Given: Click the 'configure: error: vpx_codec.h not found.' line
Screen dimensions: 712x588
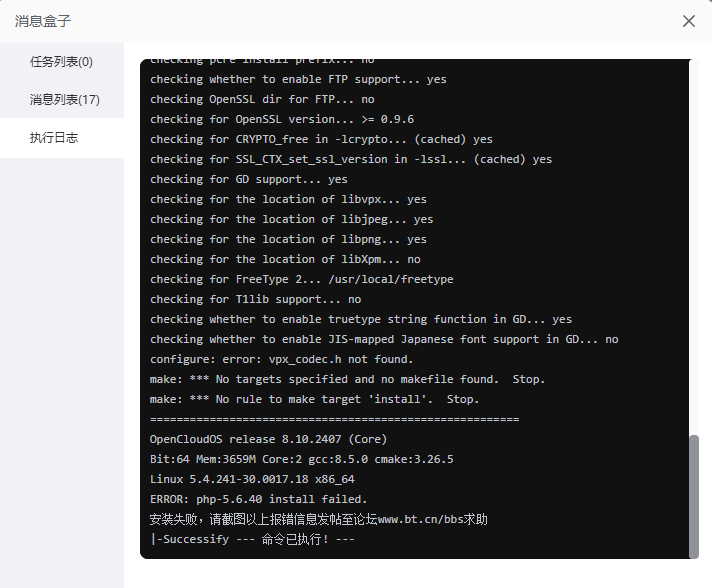Looking at the screenshot, I should coord(282,359).
